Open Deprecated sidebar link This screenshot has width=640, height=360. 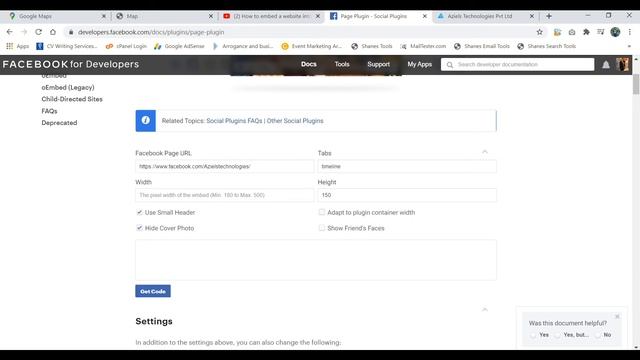pos(59,123)
